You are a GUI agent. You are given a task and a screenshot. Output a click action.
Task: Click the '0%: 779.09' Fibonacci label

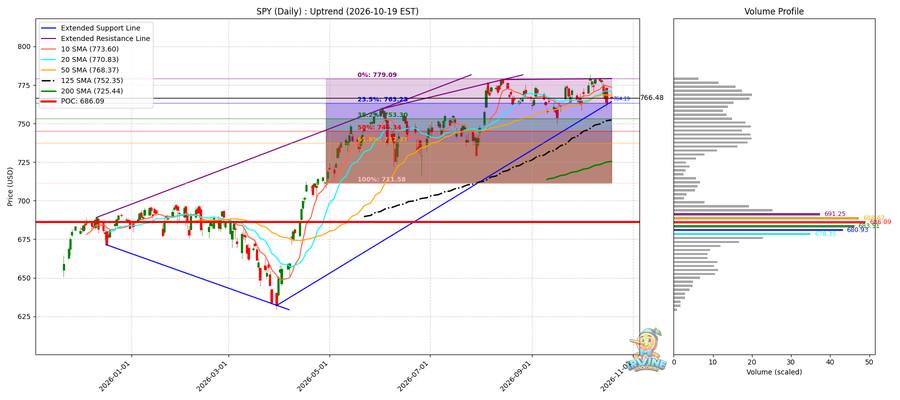(377, 75)
